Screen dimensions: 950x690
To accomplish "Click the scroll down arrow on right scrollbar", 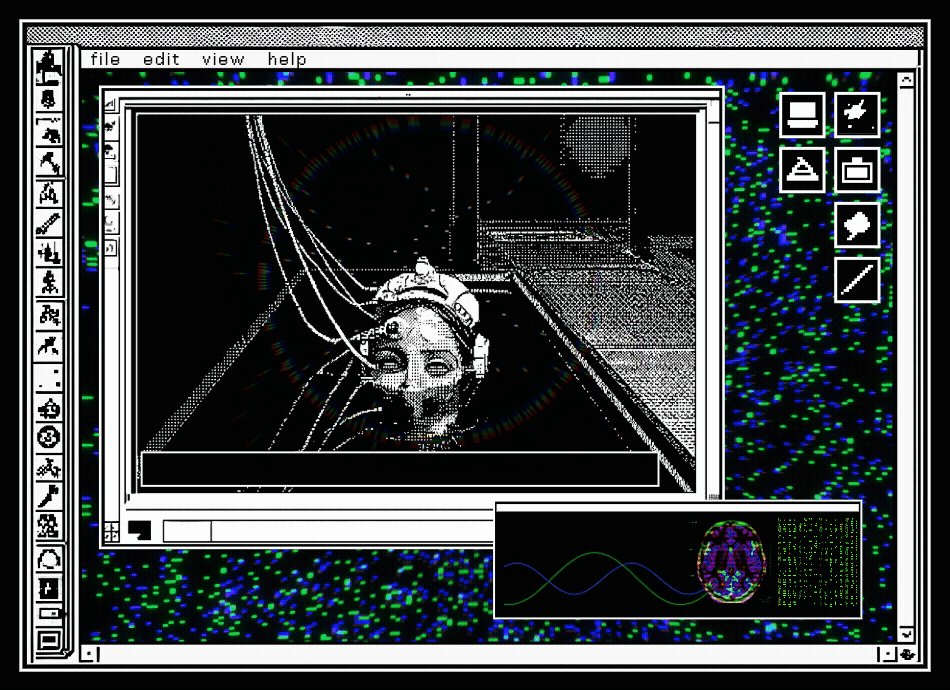I will 906,634.
